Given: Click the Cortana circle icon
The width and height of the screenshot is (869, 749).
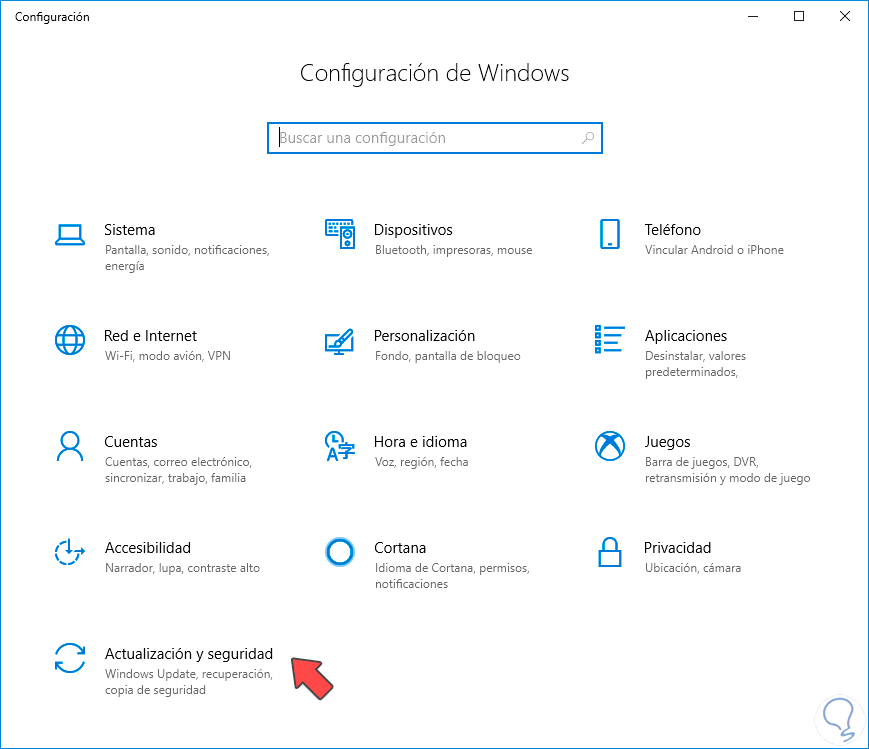Looking at the screenshot, I should (x=340, y=552).
